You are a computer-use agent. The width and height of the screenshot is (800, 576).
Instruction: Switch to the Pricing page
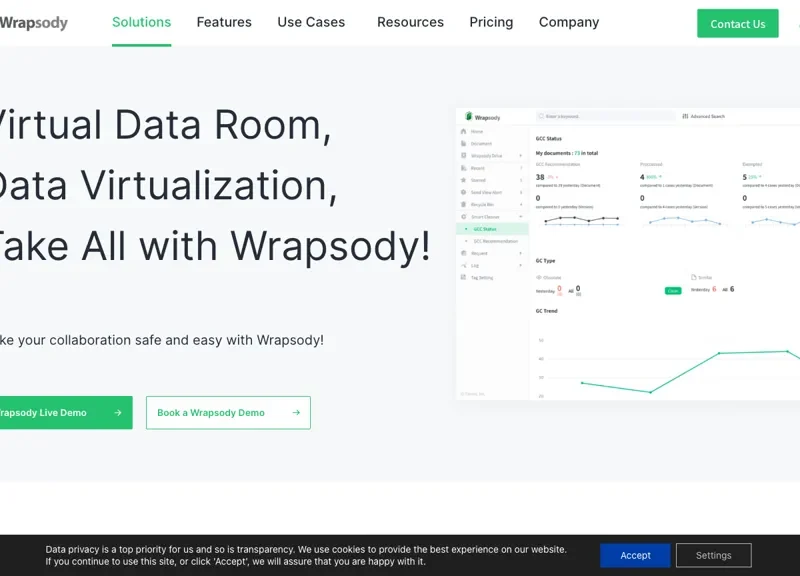pyautogui.click(x=491, y=22)
